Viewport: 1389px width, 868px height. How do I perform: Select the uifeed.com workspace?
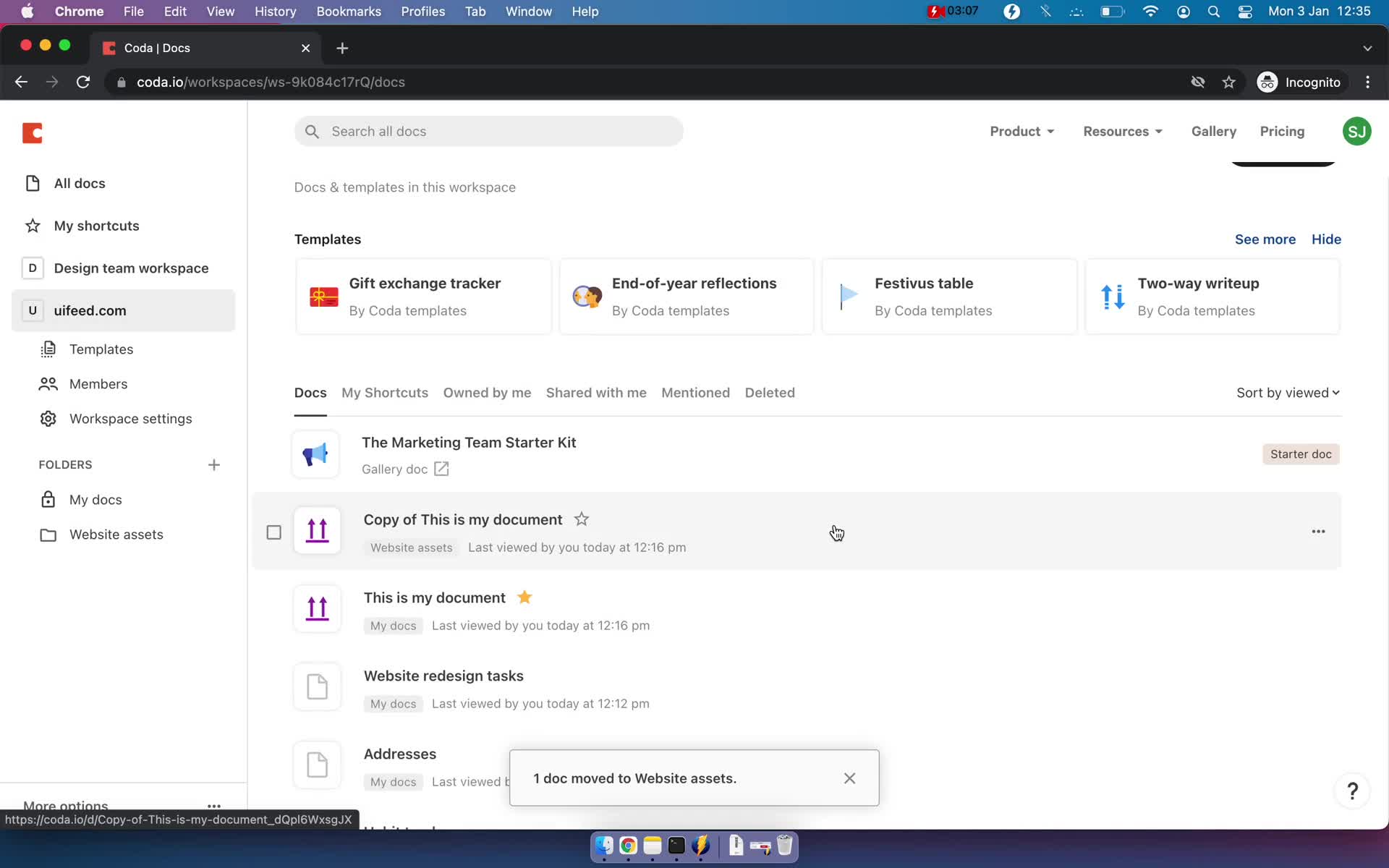[x=123, y=311]
